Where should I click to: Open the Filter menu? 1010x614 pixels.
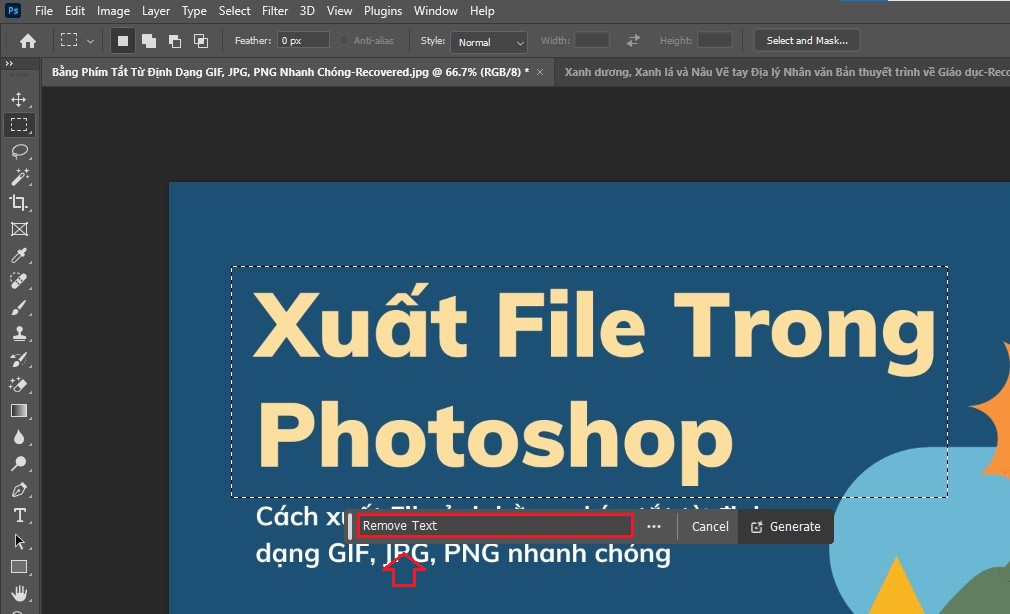(275, 11)
